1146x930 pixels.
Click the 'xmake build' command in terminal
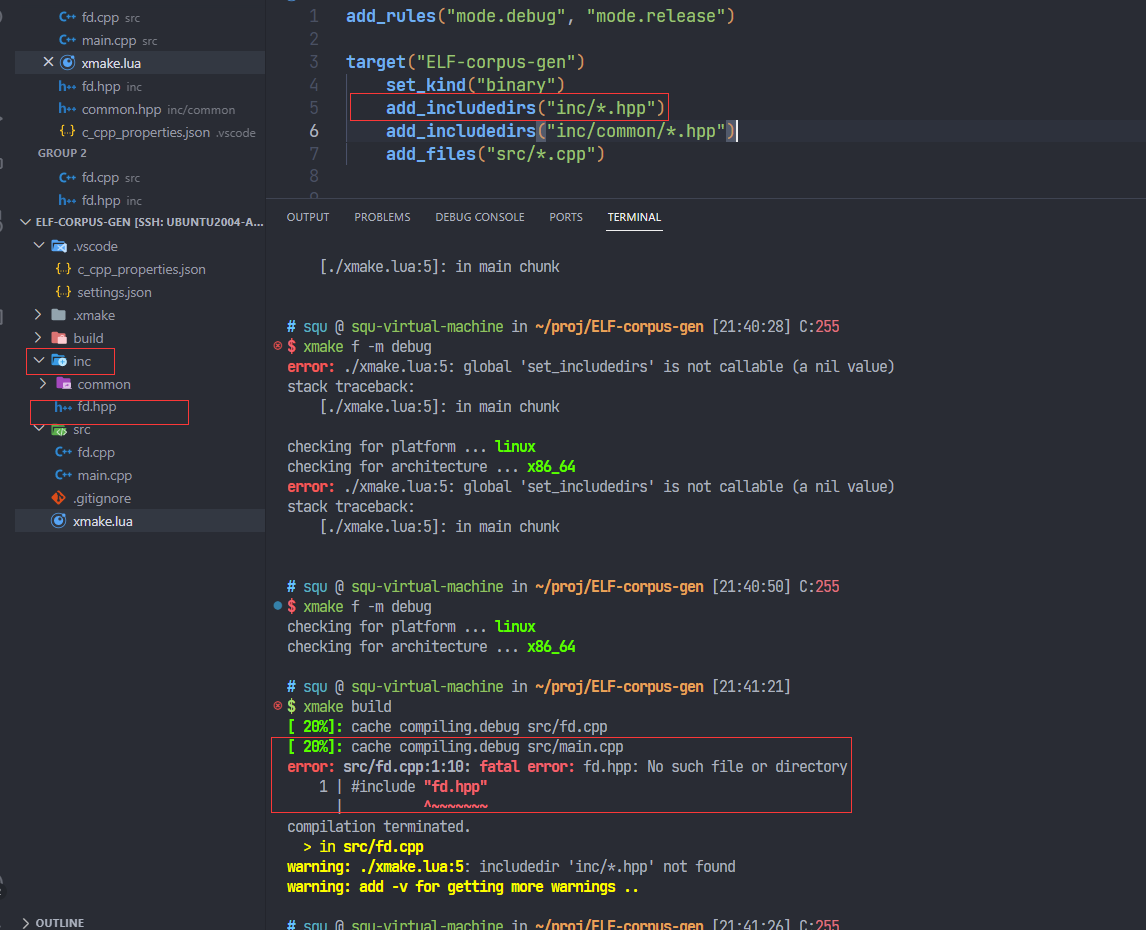click(x=347, y=706)
